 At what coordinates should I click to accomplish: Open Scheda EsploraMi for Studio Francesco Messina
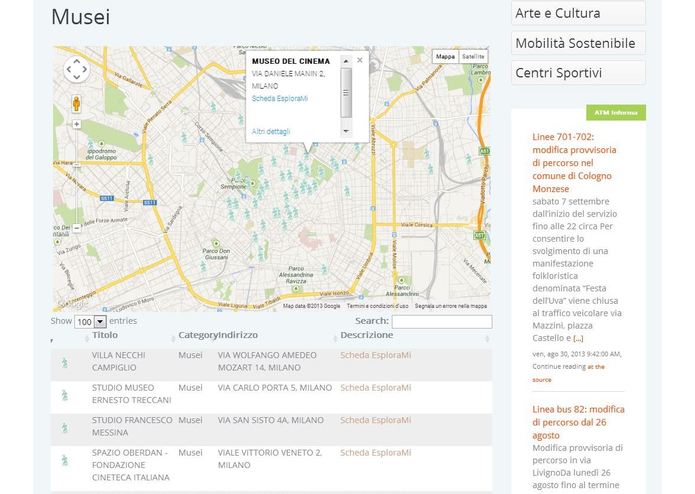point(376,420)
